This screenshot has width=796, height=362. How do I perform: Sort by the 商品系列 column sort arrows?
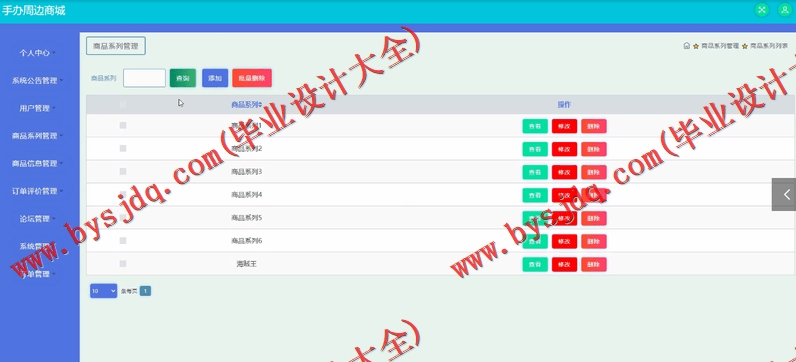(x=260, y=105)
